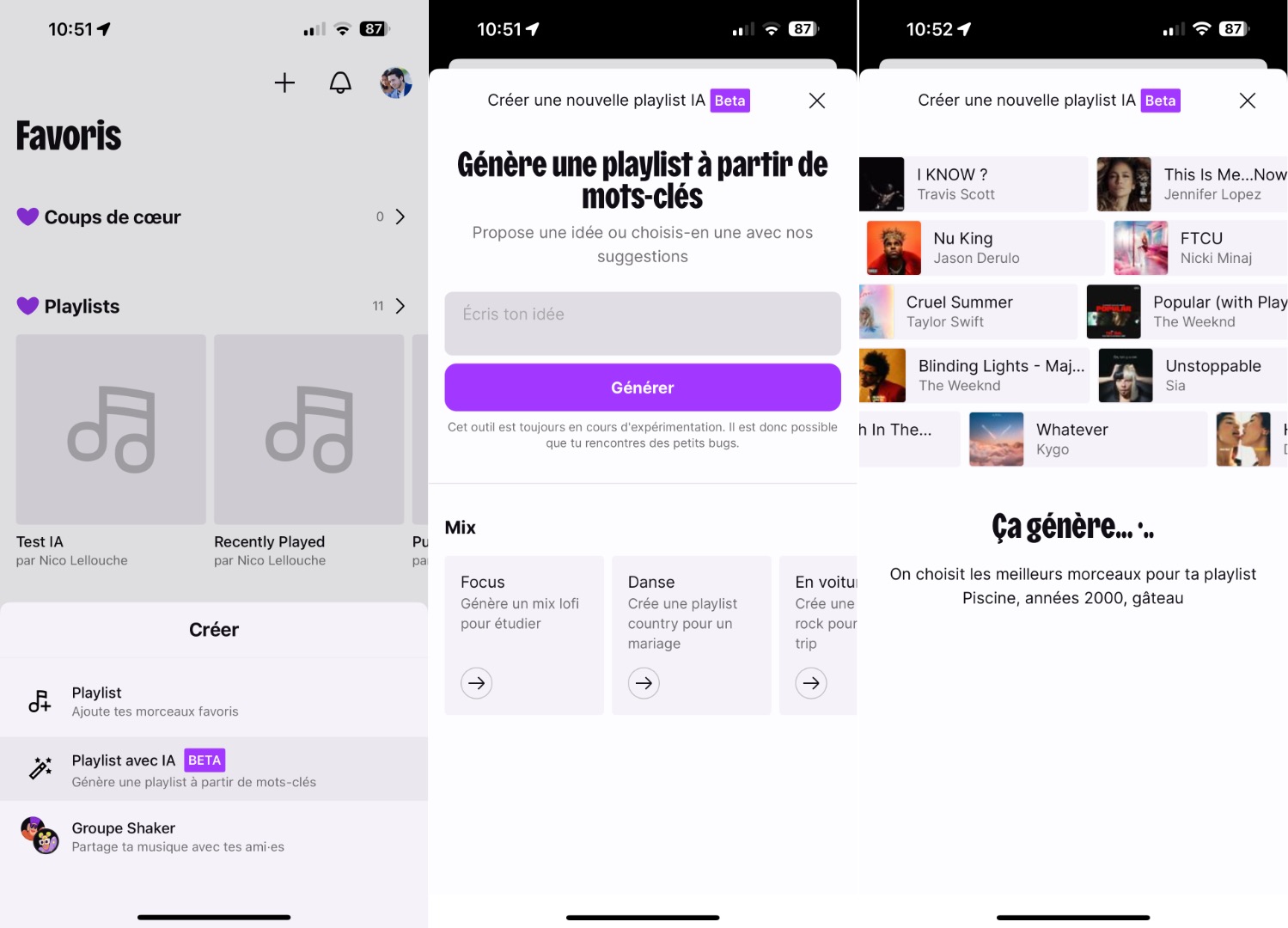The width and height of the screenshot is (1288, 928).
Task: Select the Cruel Summer Taylor Swift track
Action: (x=968, y=312)
